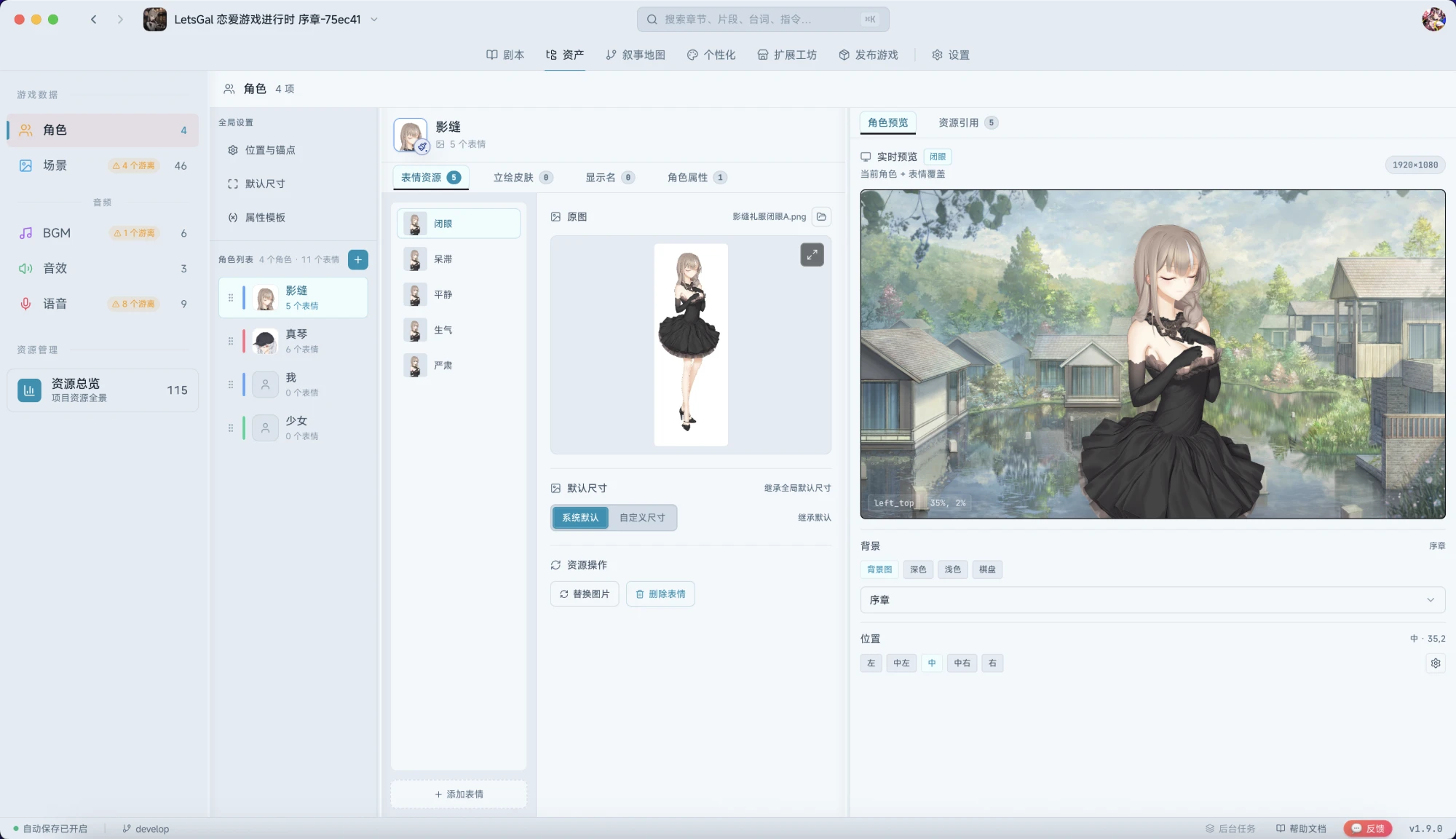Select 角色 in the sidebar

point(103,130)
